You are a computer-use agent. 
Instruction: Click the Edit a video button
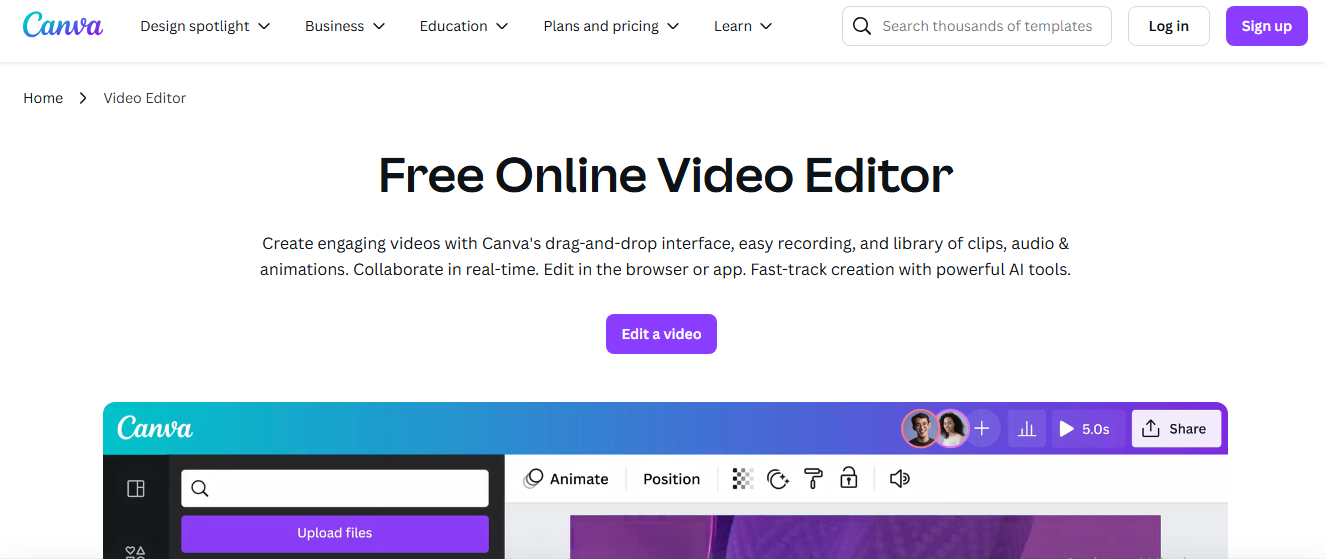point(661,334)
